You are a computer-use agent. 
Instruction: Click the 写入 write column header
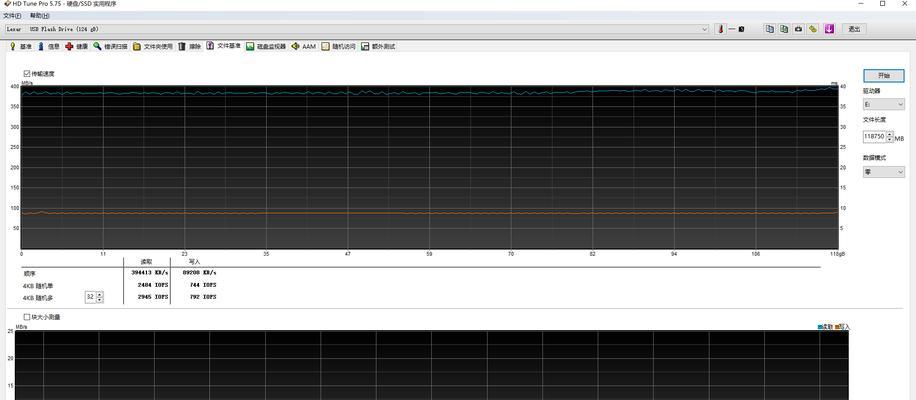(194, 262)
